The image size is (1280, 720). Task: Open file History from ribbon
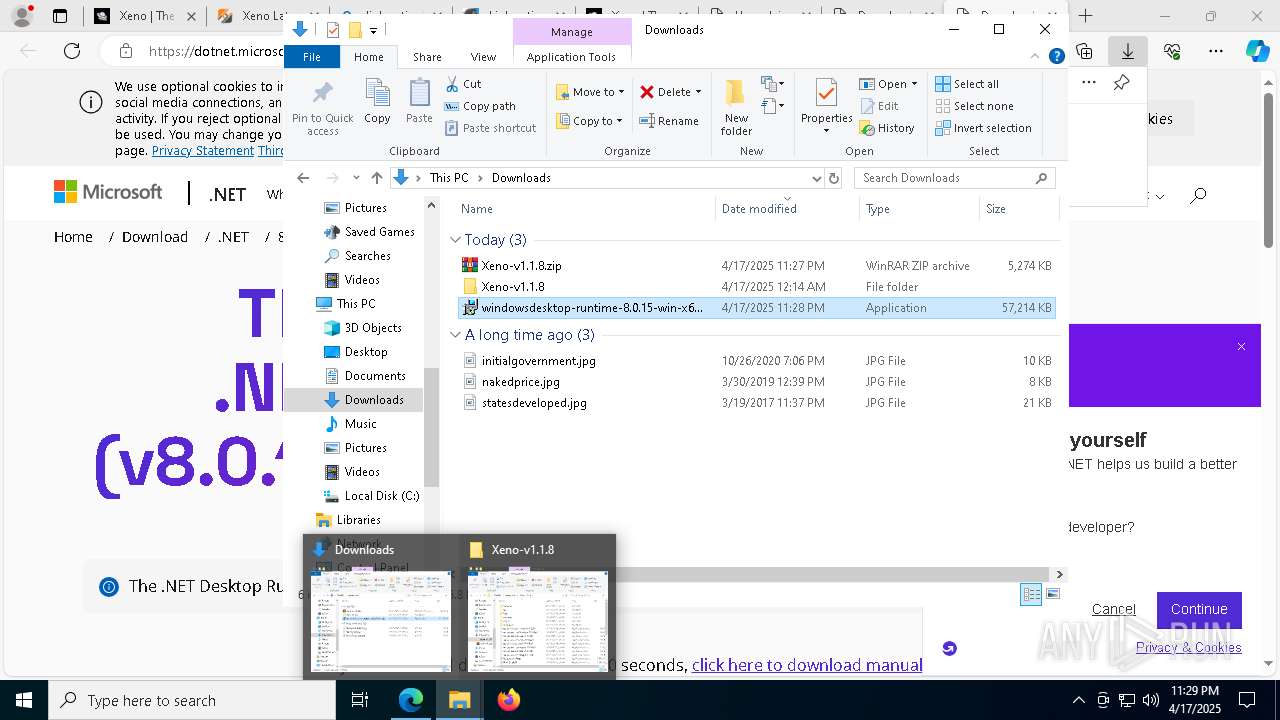(x=886, y=128)
